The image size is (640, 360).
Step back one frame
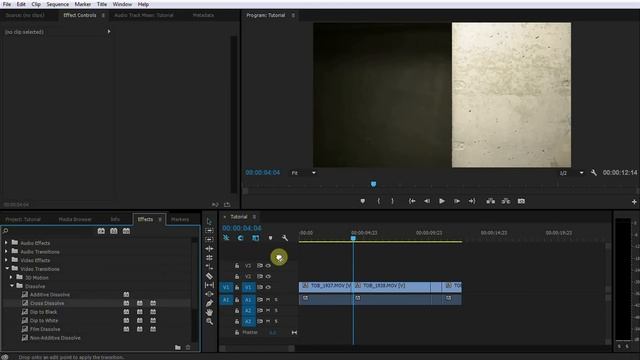click(427, 201)
